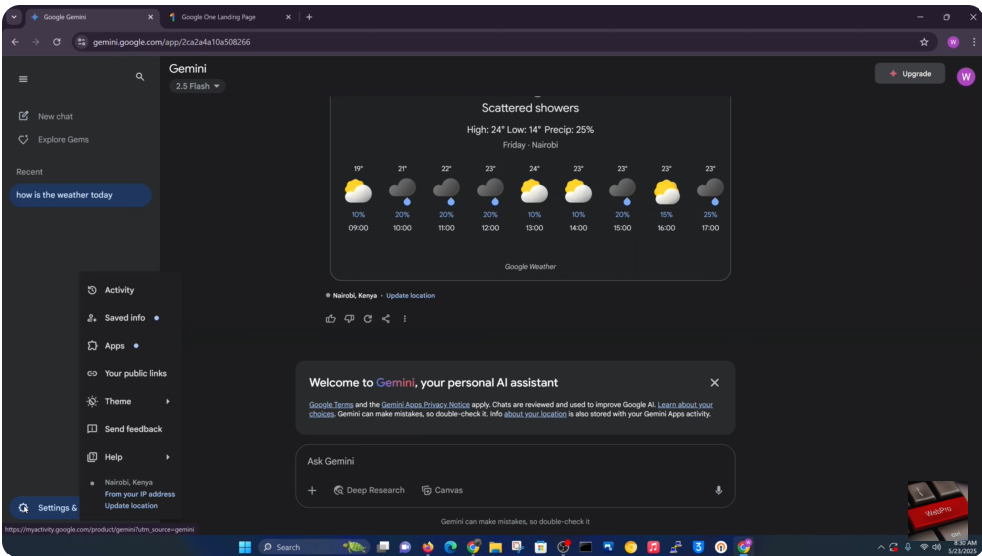This screenshot has width=982, height=556.
Task: Click the sidebar search icon
Action: pos(140,76)
